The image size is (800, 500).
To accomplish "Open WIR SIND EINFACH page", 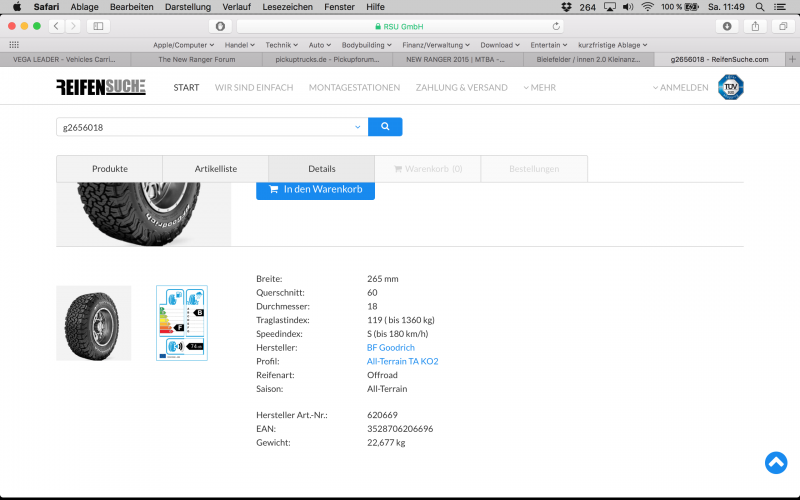I will [254, 88].
